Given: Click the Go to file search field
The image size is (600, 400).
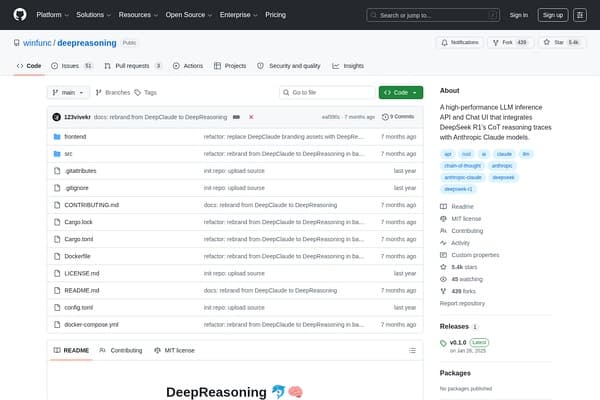Looking at the screenshot, I should (x=327, y=93).
